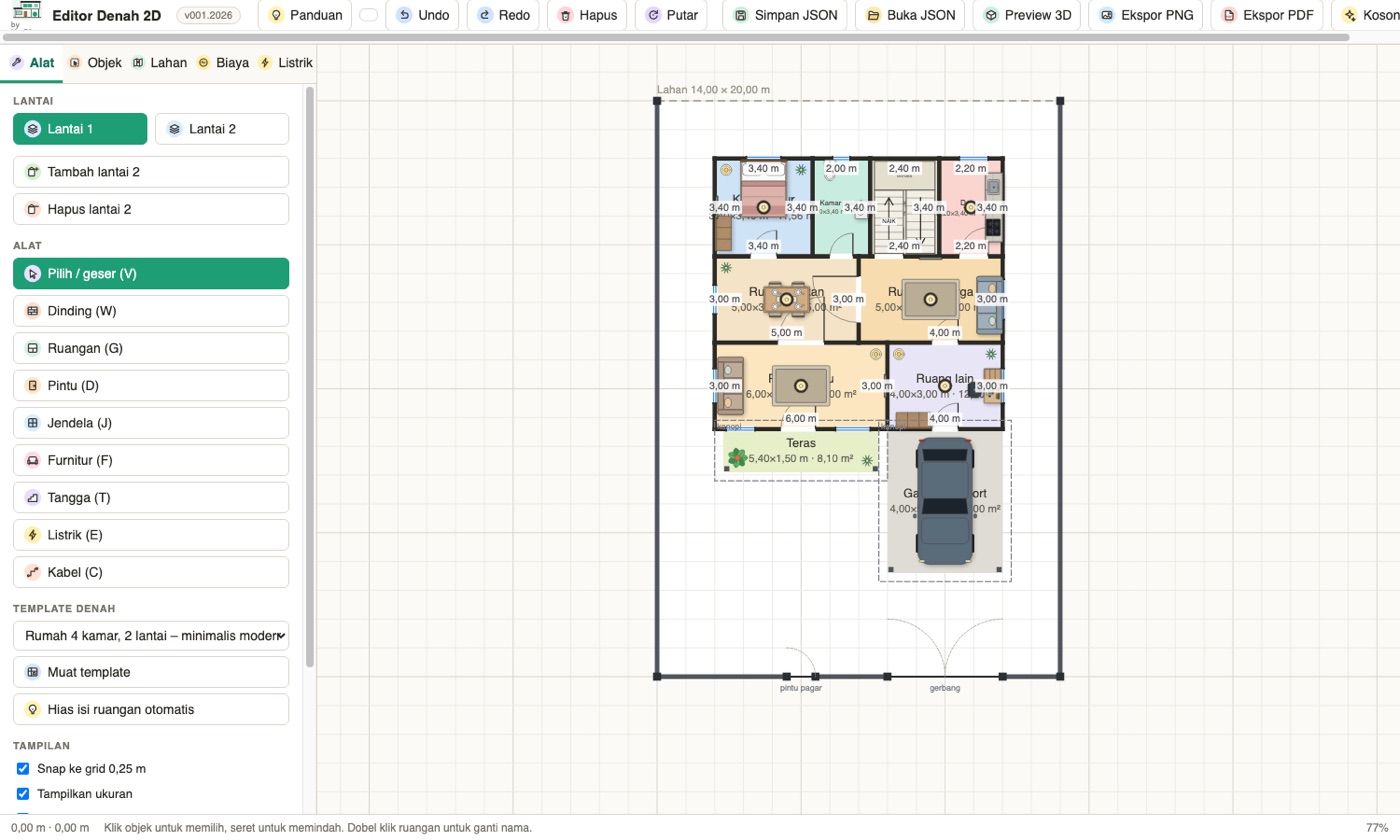Select the Furnitur (F) tool
The image size is (1400, 840).
(x=151, y=460)
